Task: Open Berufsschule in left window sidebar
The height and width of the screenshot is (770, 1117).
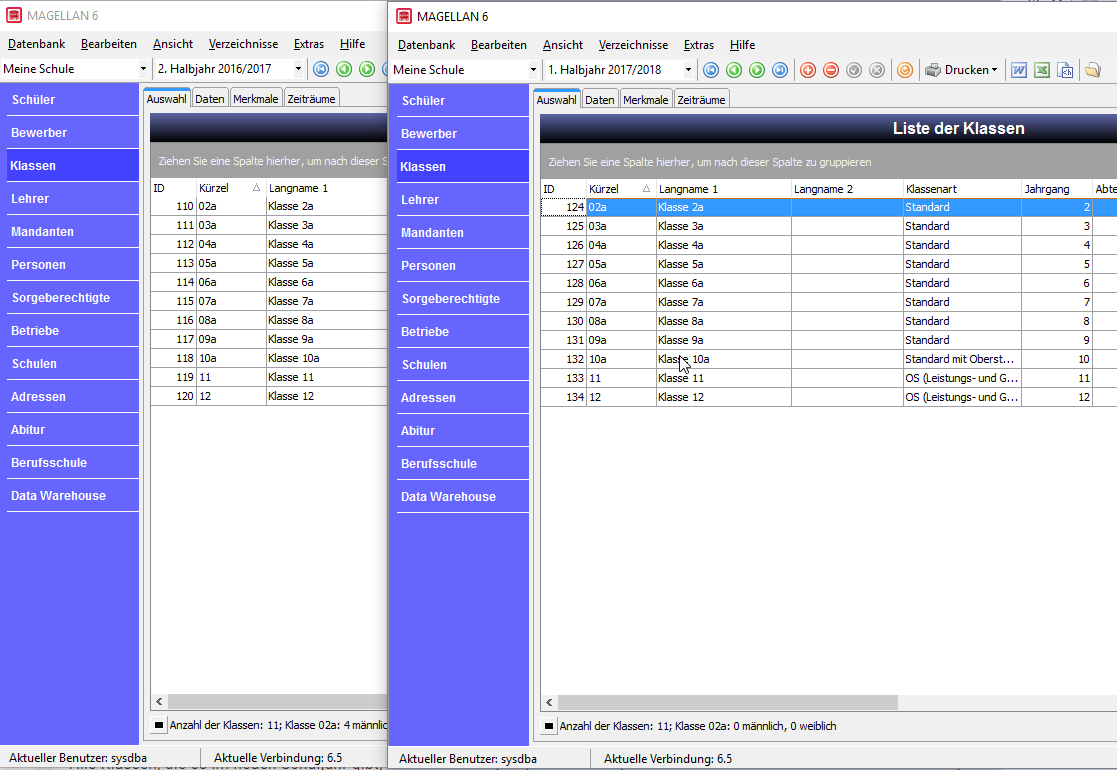Action: (x=73, y=463)
